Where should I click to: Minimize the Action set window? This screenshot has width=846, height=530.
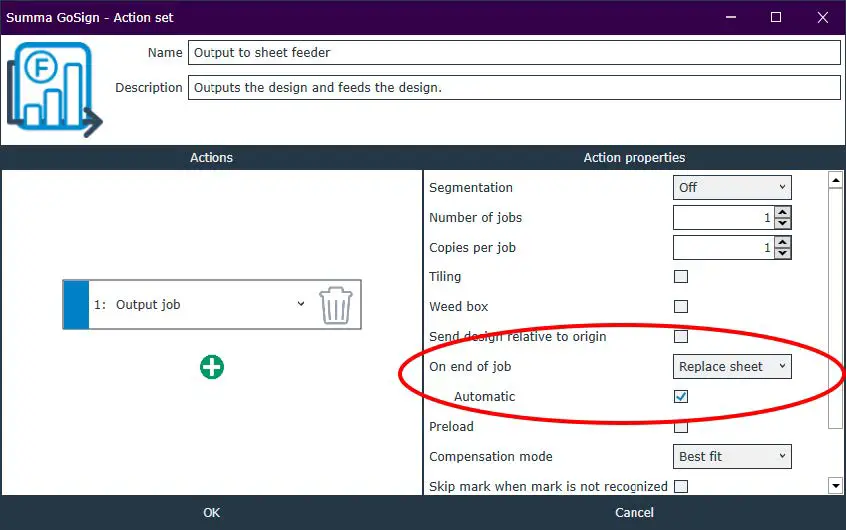click(x=731, y=17)
